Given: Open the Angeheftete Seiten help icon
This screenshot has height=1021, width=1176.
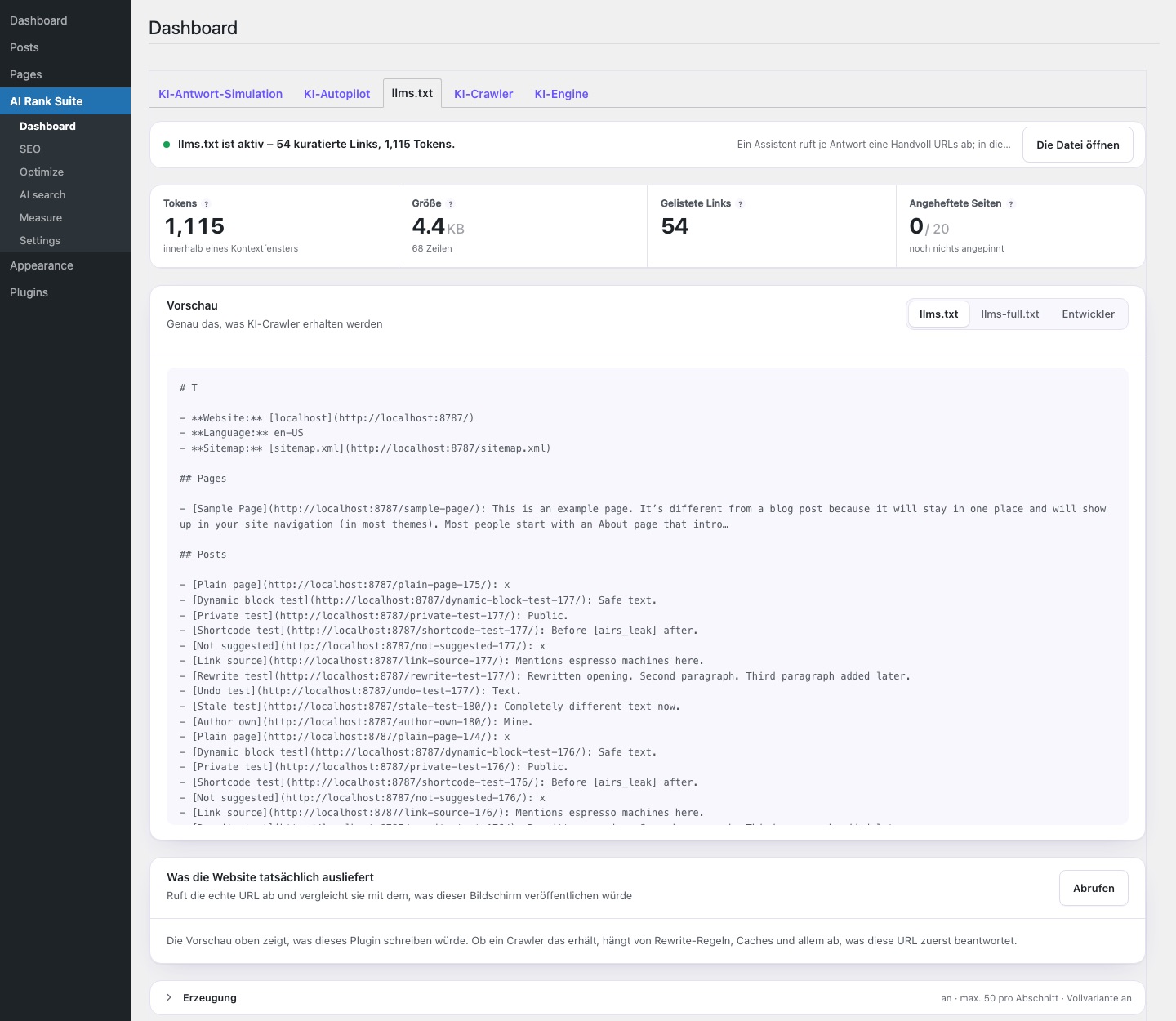Looking at the screenshot, I should [1011, 204].
